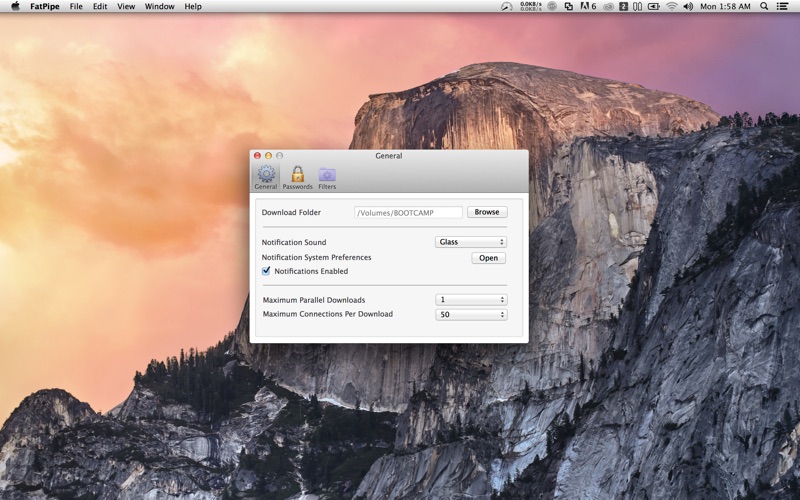Click the two vertical bars menu bar icon
The image size is (800, 500).
click(x=638, y=6)
